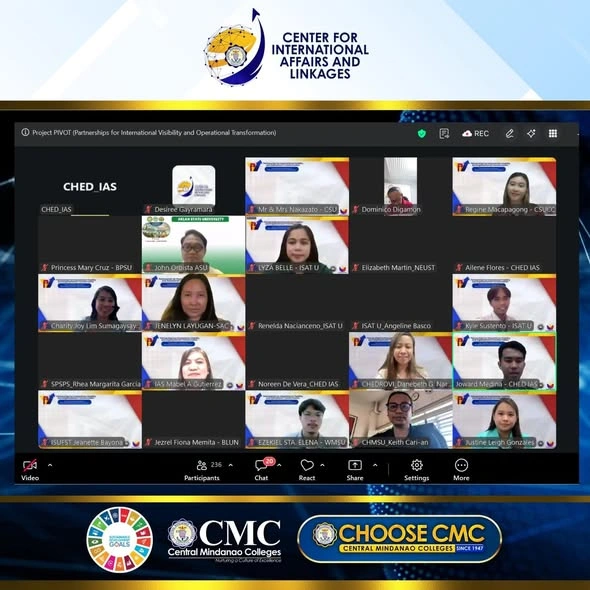Click muted mic icon beside Princess Mary Cruz

click(x=45, y=268)
